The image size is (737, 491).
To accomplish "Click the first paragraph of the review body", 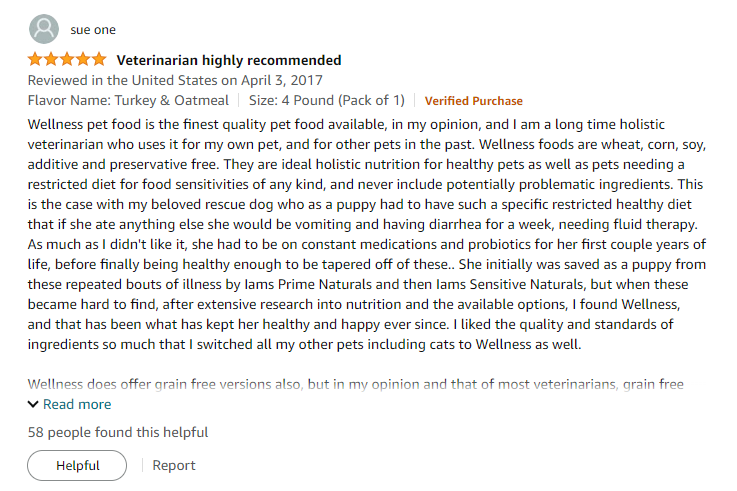I will point(367,234).
